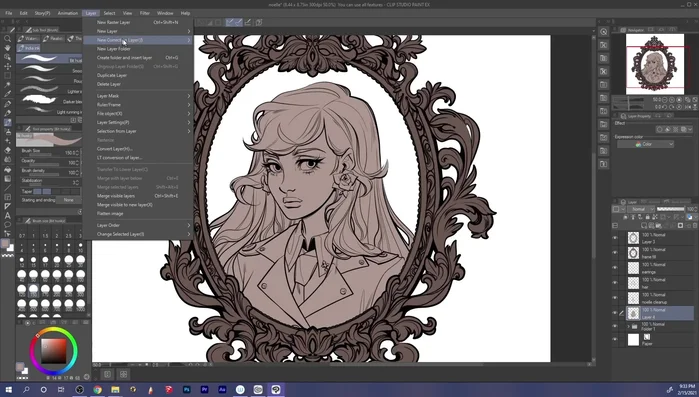The image size is (699, 397).
Task: Open Photoshop from the taskbar
Action: [x=187, y=389]
